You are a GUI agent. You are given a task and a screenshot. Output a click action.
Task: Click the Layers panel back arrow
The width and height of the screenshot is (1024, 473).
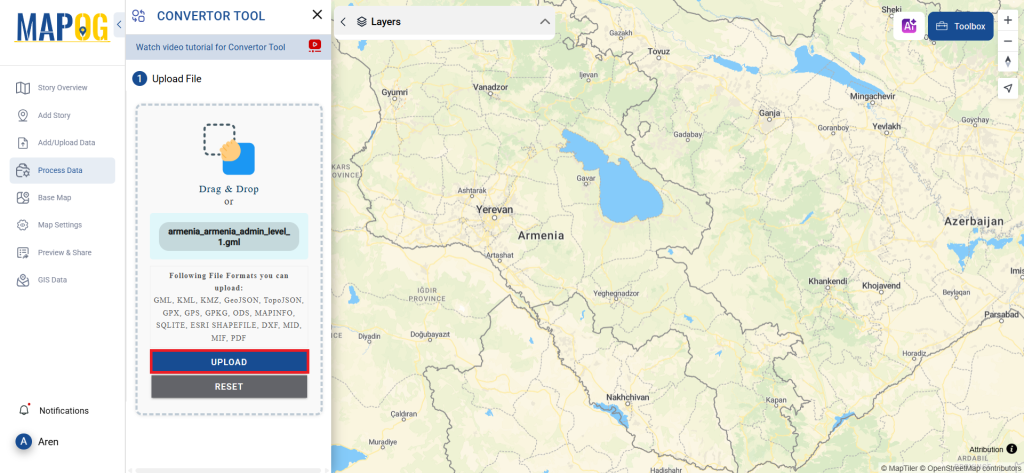[x=344, y=22]
